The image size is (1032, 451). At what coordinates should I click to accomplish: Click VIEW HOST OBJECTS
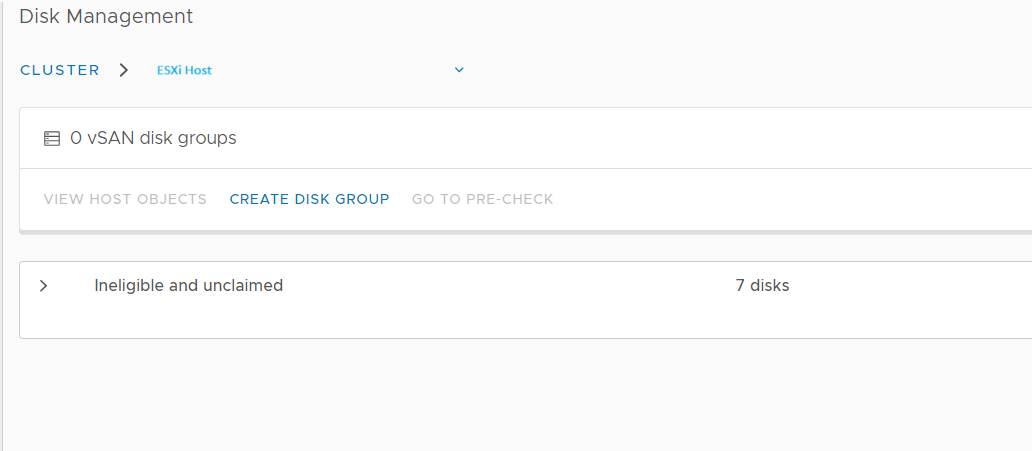pos(125,199)
